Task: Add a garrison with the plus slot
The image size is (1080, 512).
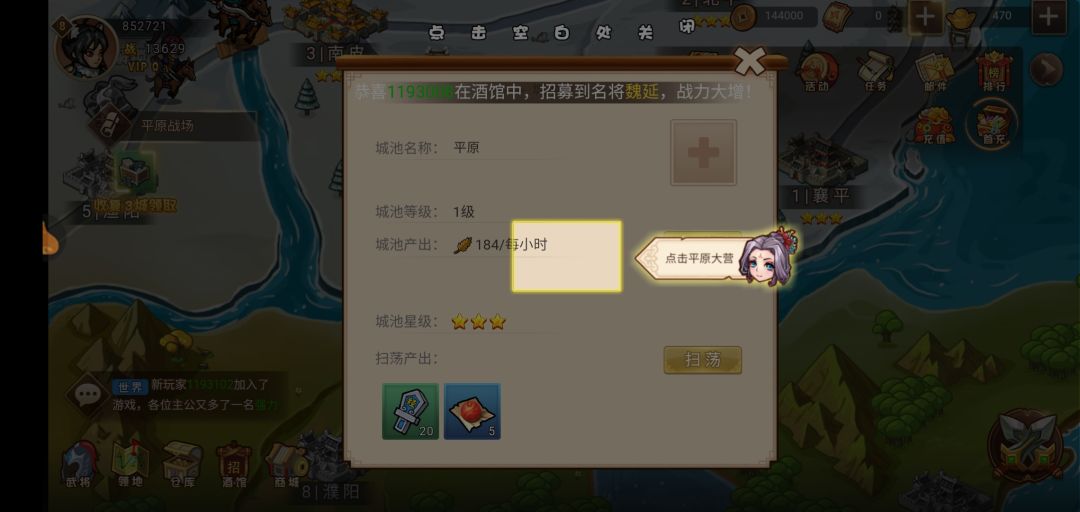Action: (703, 152)
